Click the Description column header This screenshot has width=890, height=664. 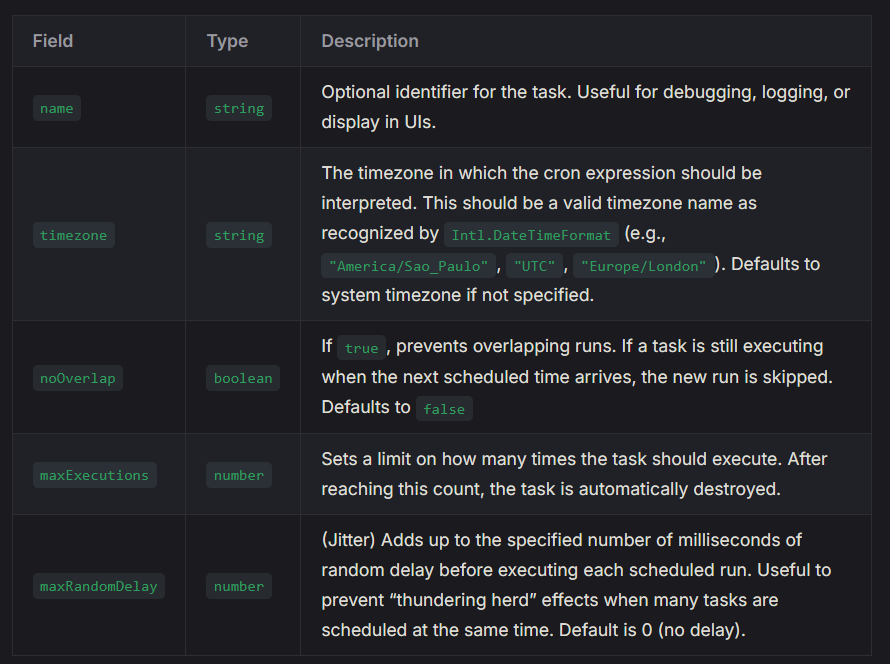point(370,41)
